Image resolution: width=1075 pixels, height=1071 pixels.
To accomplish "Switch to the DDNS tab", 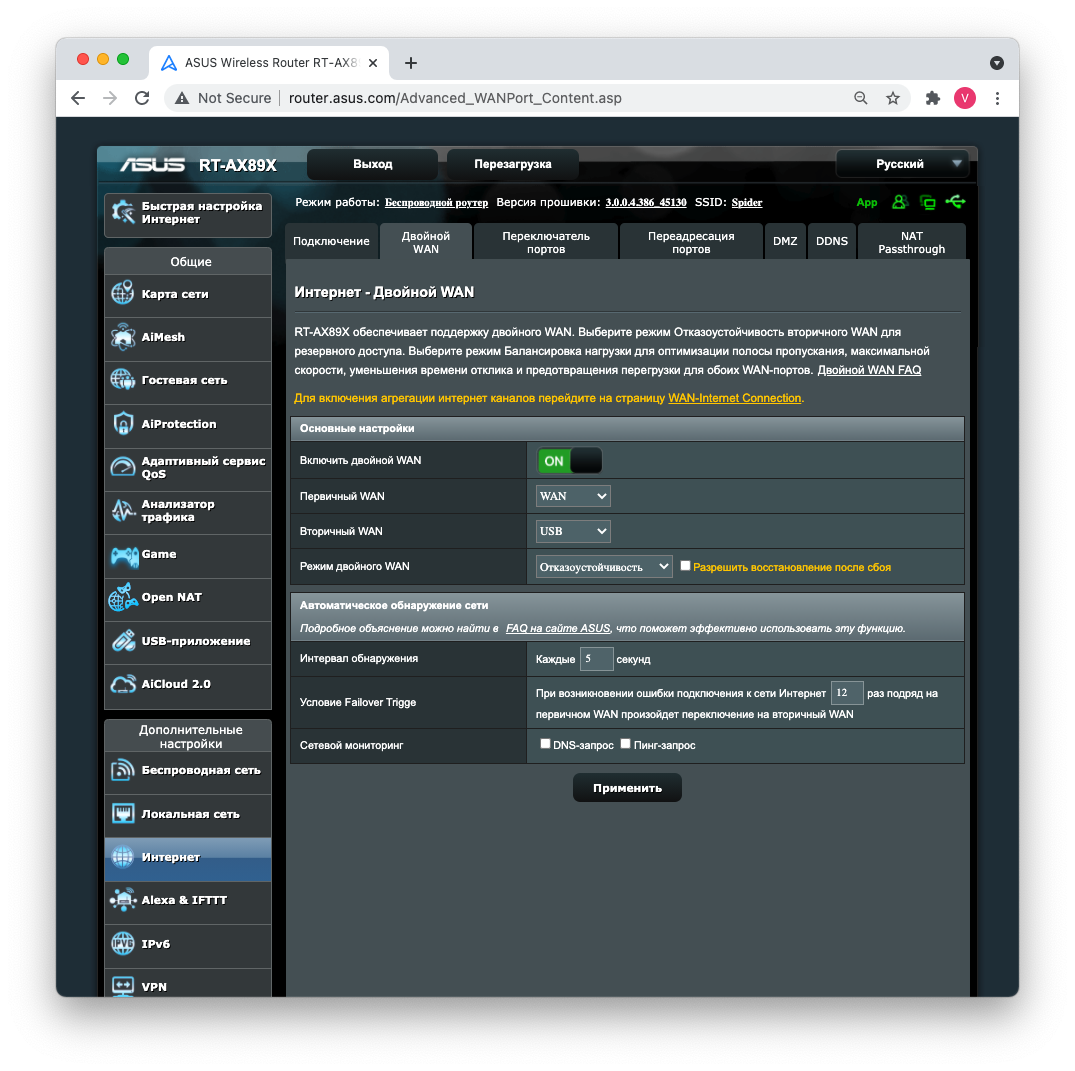I will point(832,241).
